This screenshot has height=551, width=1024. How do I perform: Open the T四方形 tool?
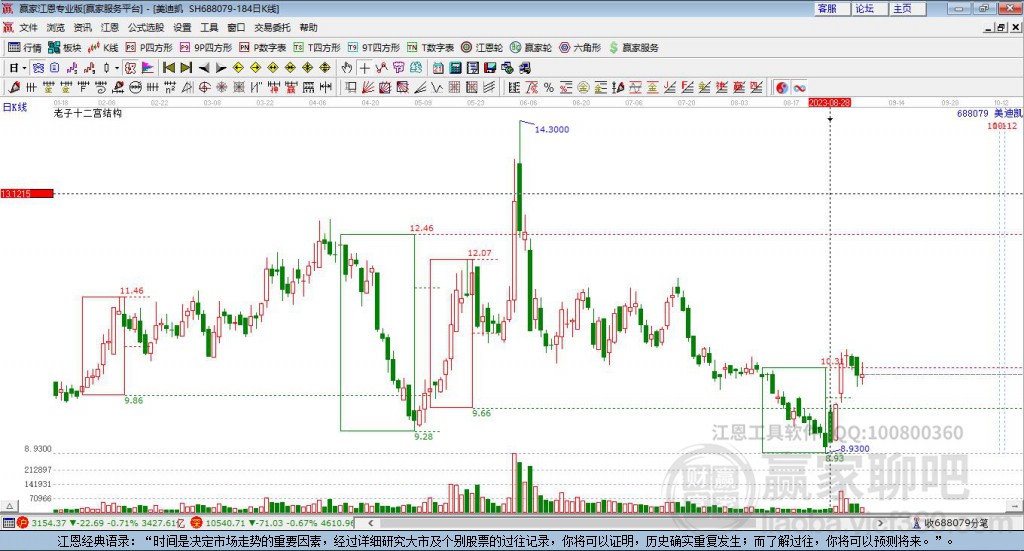[x=317, y=48]
